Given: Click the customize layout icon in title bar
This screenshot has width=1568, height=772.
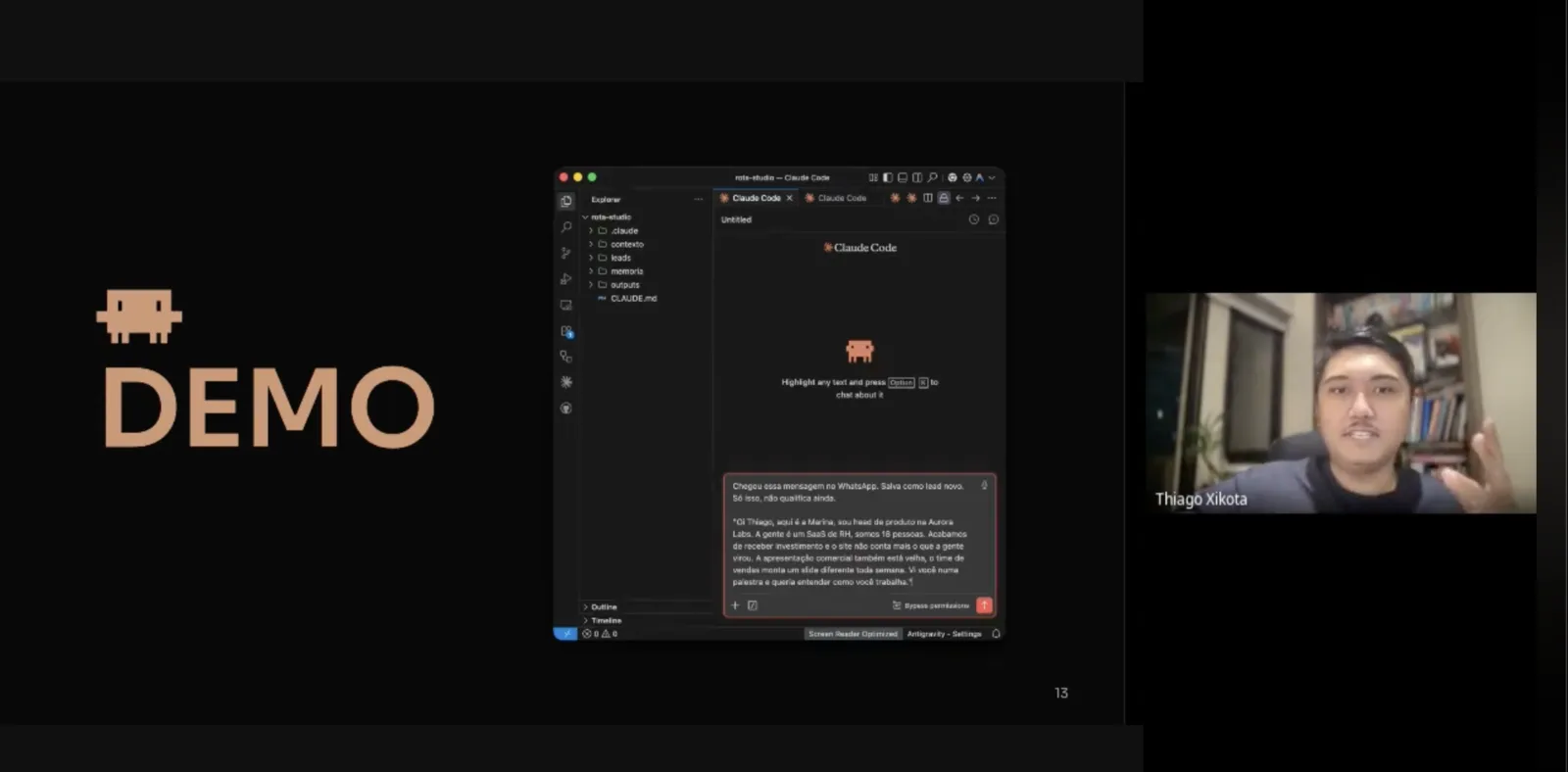Looking at the screenshot, I should point(873,177).
